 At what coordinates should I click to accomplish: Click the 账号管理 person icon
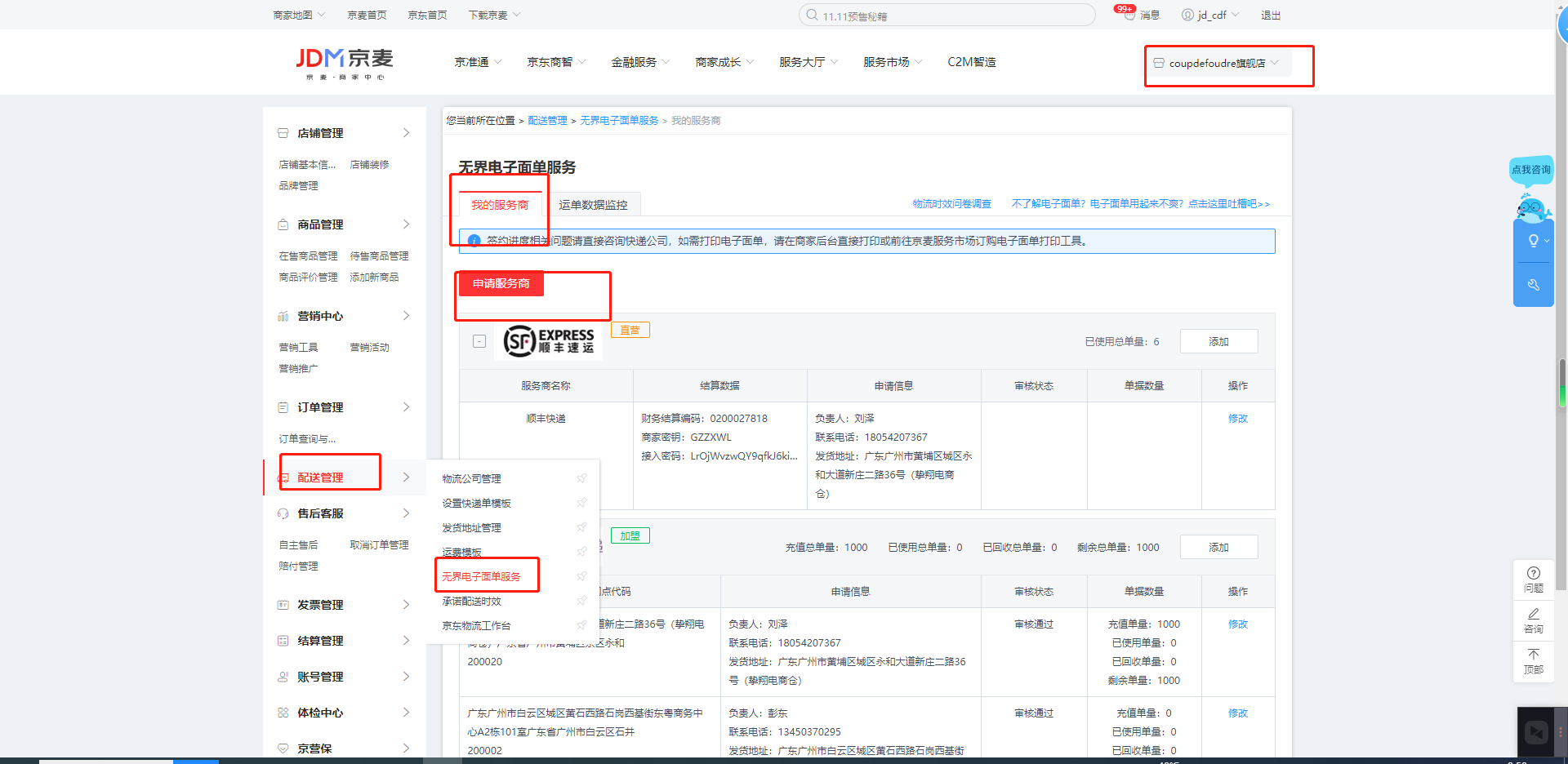click(283, 677)
